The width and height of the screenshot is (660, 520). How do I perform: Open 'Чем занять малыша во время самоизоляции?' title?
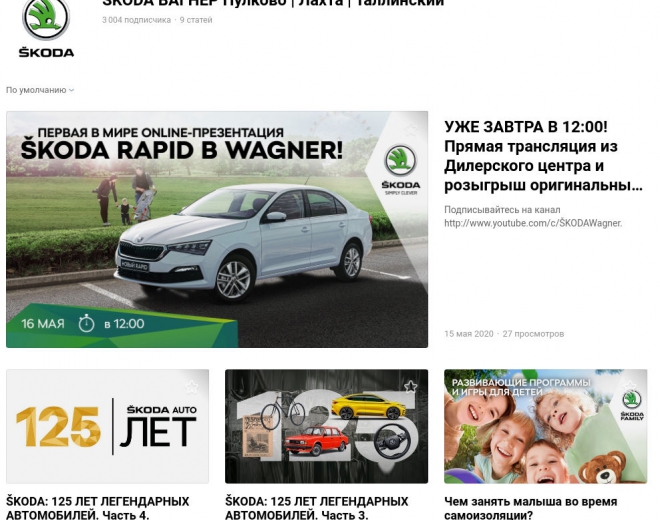click(x=531, y=508)
